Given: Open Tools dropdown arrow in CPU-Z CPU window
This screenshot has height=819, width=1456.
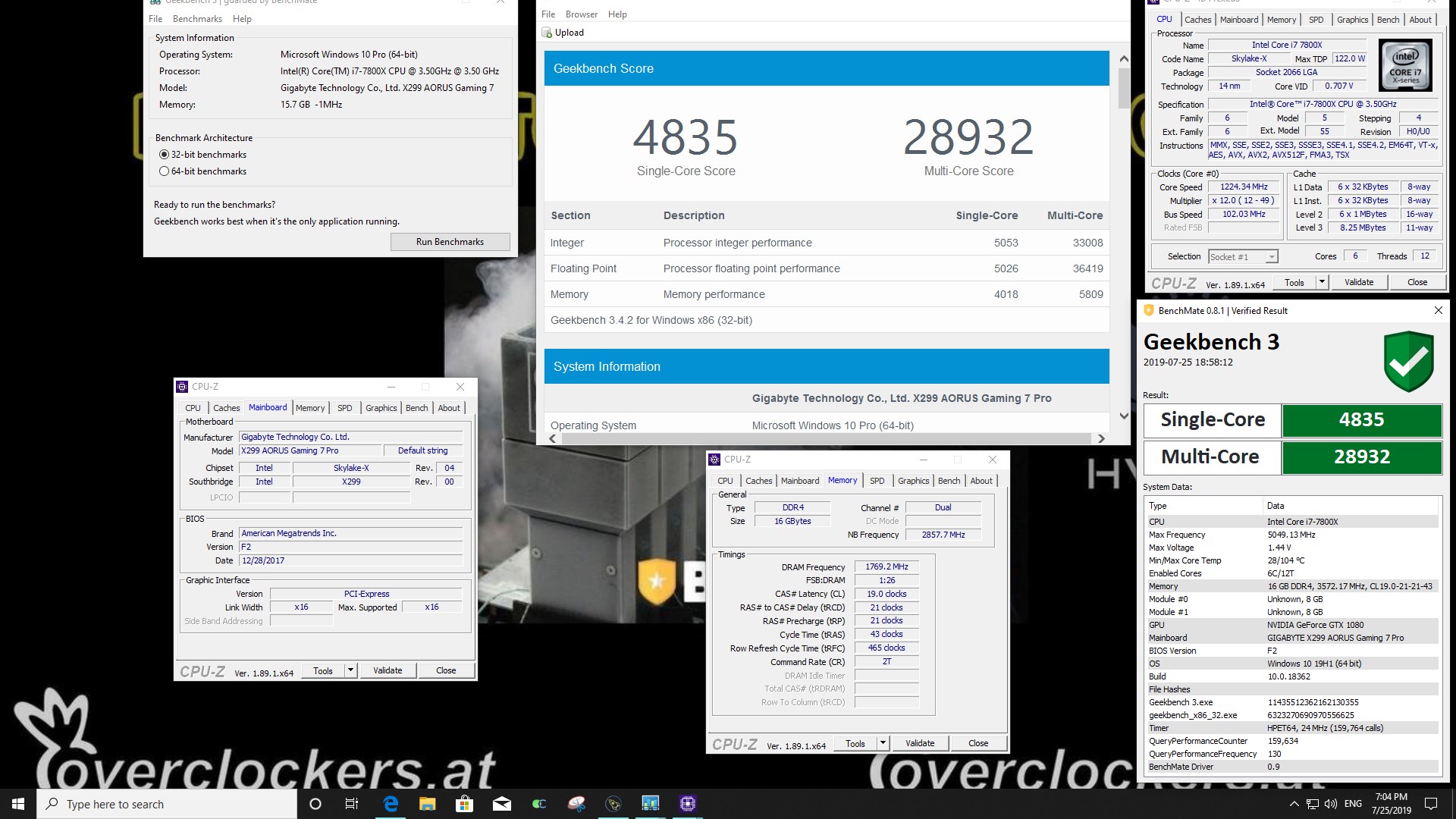Looking at the screenshot, I should click(x=1321, y=282).
